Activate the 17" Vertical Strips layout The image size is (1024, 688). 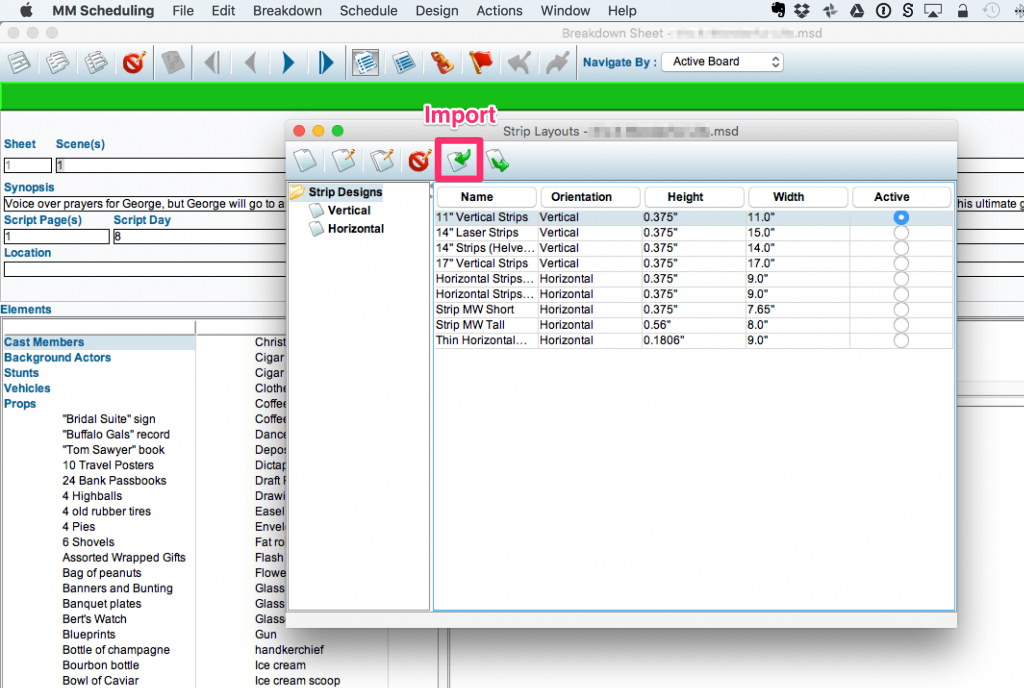click(901, 263)
